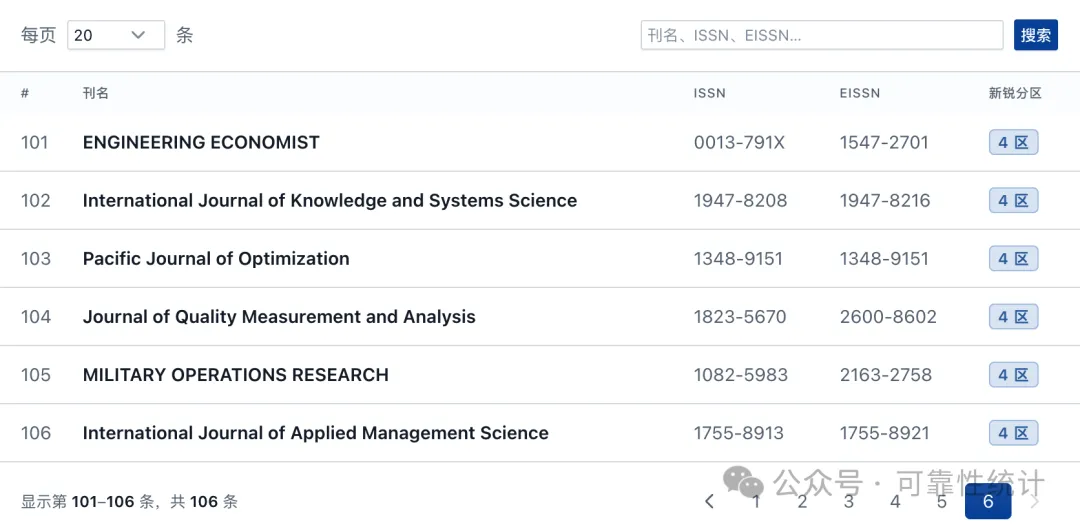Go to next page using right chevron
The width and height of the screenshot is (1080, 527).
1034,502
